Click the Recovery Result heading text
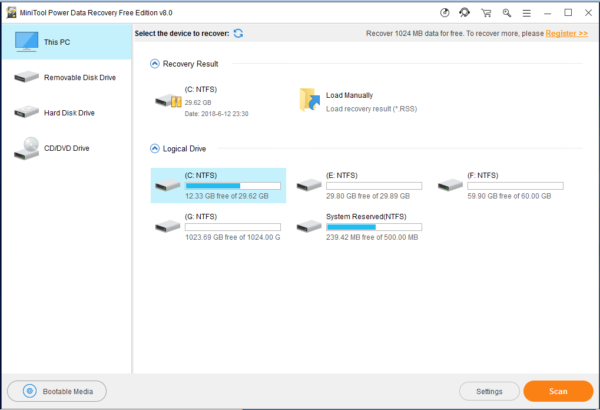This screenshot has width=600, height=410. (x=190, y=64)
